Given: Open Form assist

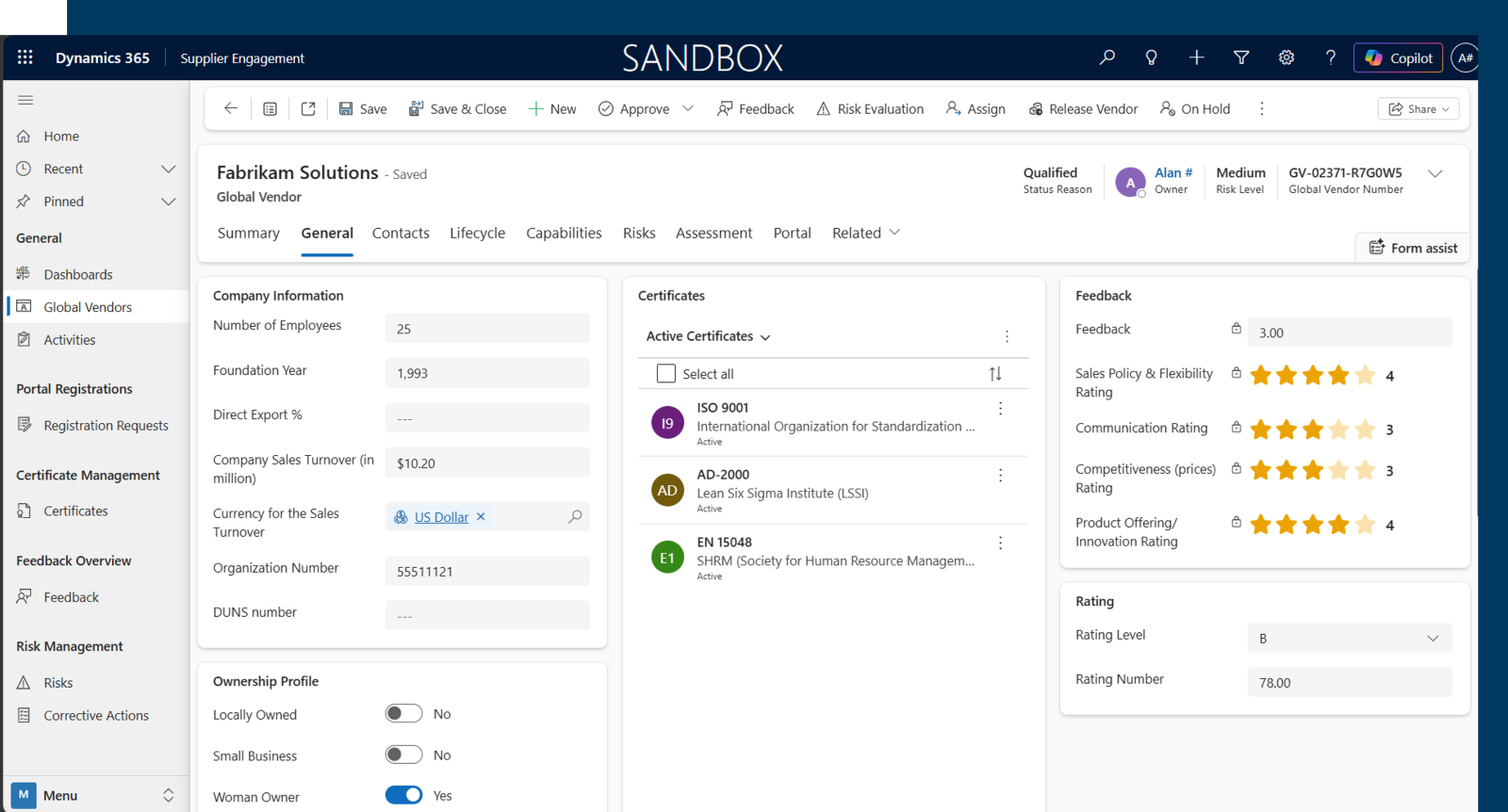Looking at the screenshot, I should tap(1413, 248).
